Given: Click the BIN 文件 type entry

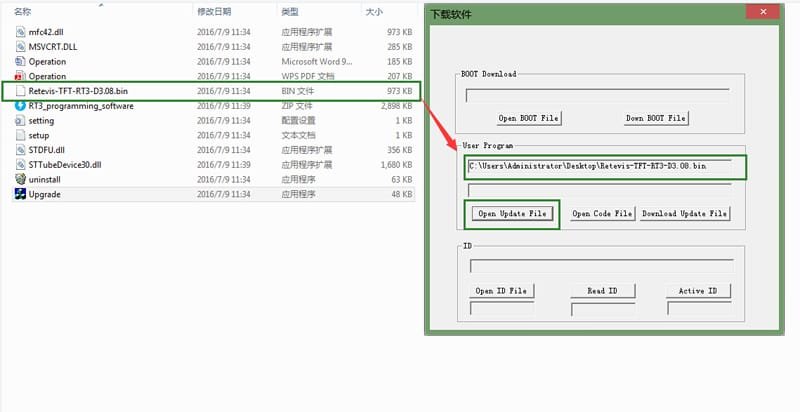Looking at the screenshot, I should click(x=298, y=91).
